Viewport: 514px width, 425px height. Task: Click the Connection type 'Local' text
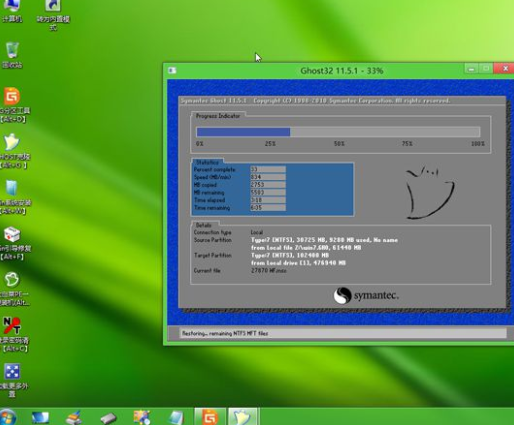(x=257, y=232)
